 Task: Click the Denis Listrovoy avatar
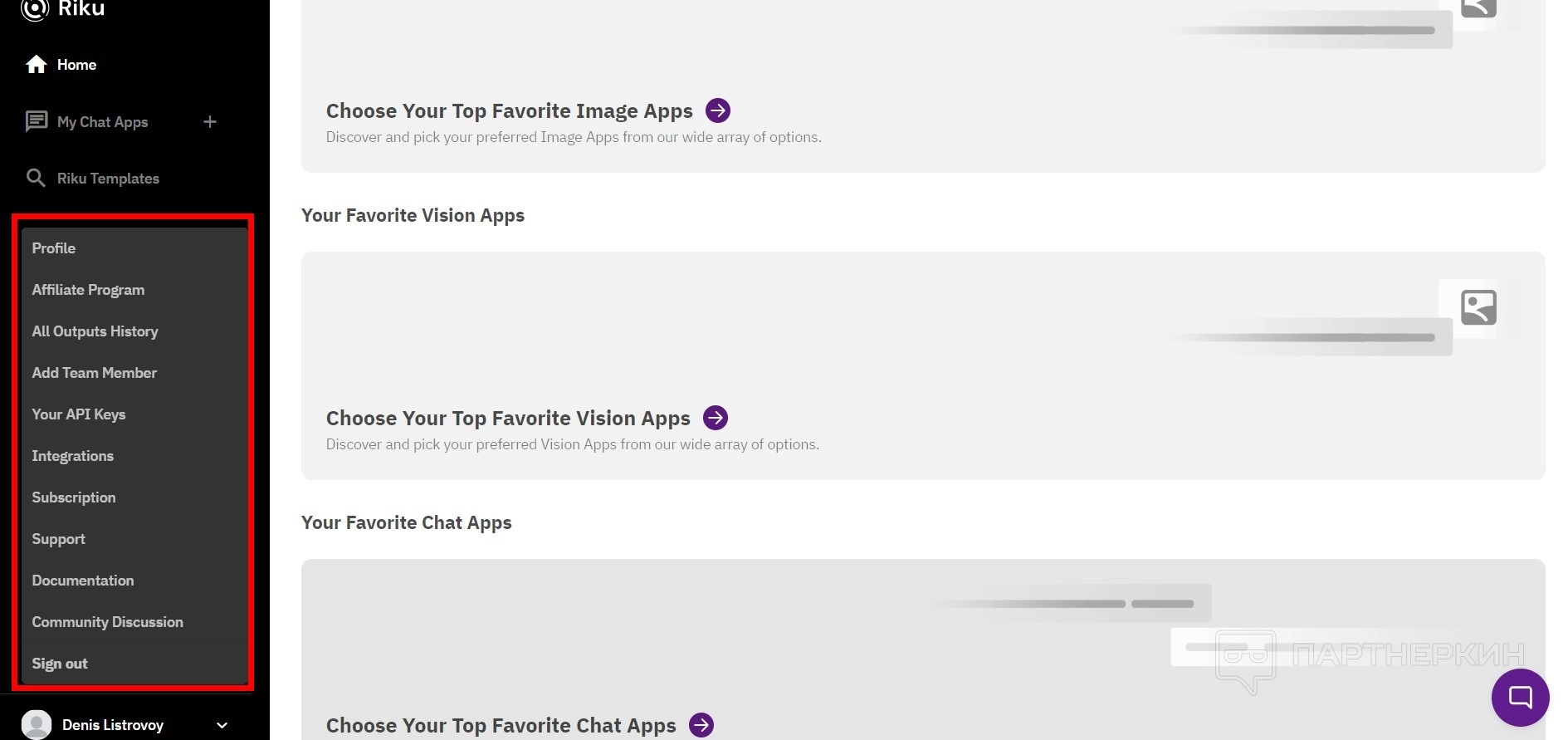point(37,724)
